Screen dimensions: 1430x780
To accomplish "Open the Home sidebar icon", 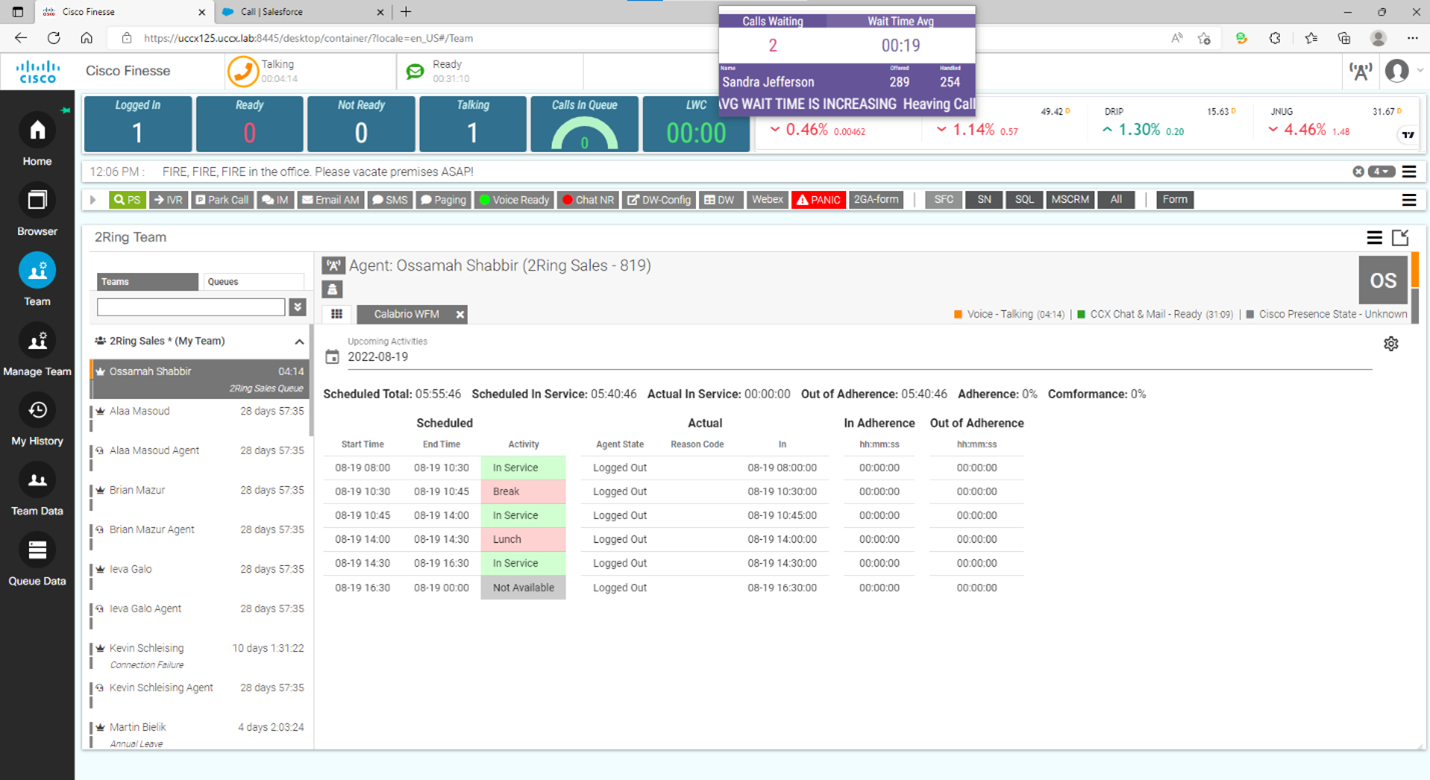I will (37, 131).
